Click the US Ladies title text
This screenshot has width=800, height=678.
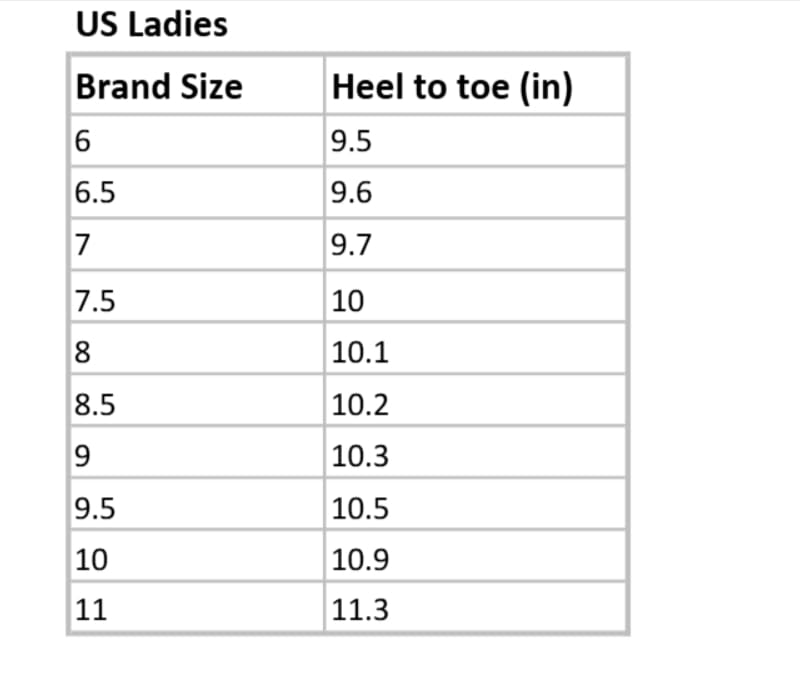point(151,25)
